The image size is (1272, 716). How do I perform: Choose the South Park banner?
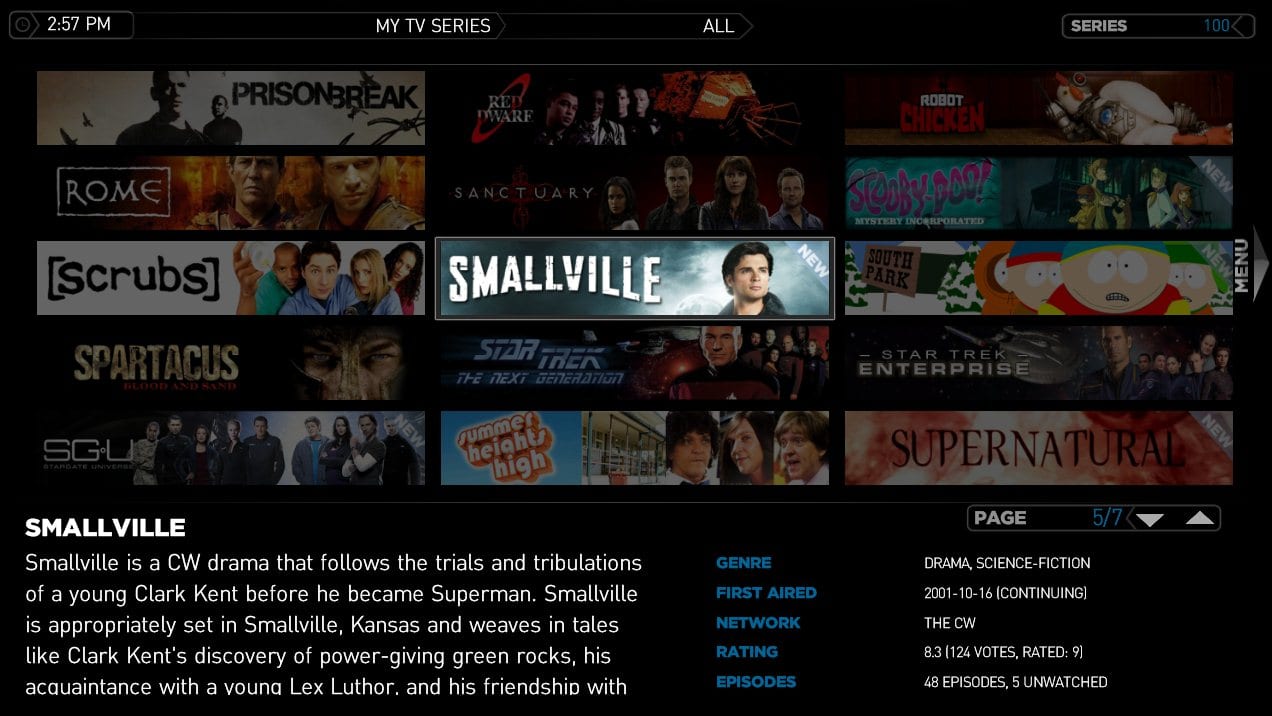coord(1039,278)
